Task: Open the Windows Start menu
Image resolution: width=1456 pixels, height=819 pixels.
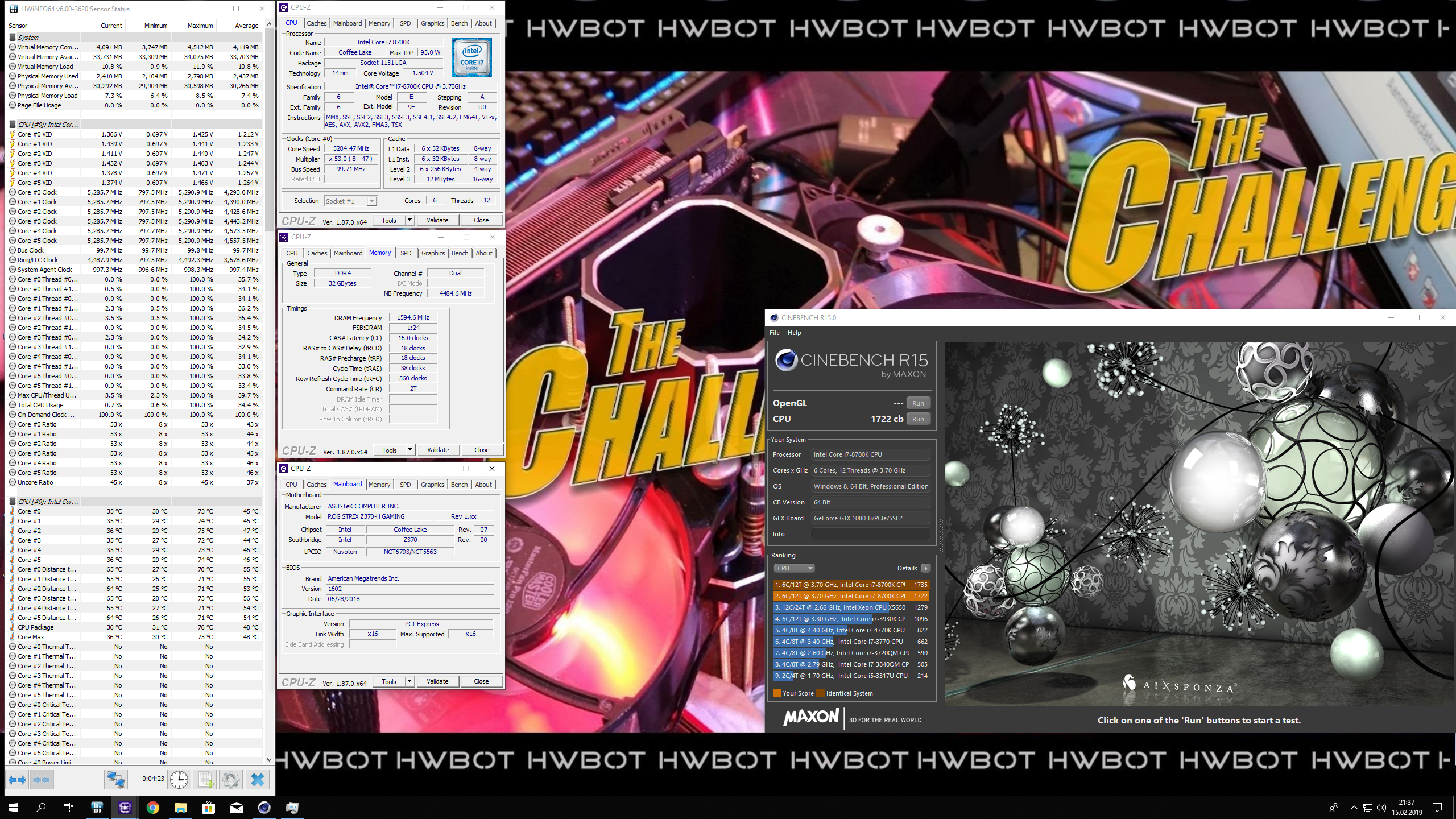Action: coord(14,807)
